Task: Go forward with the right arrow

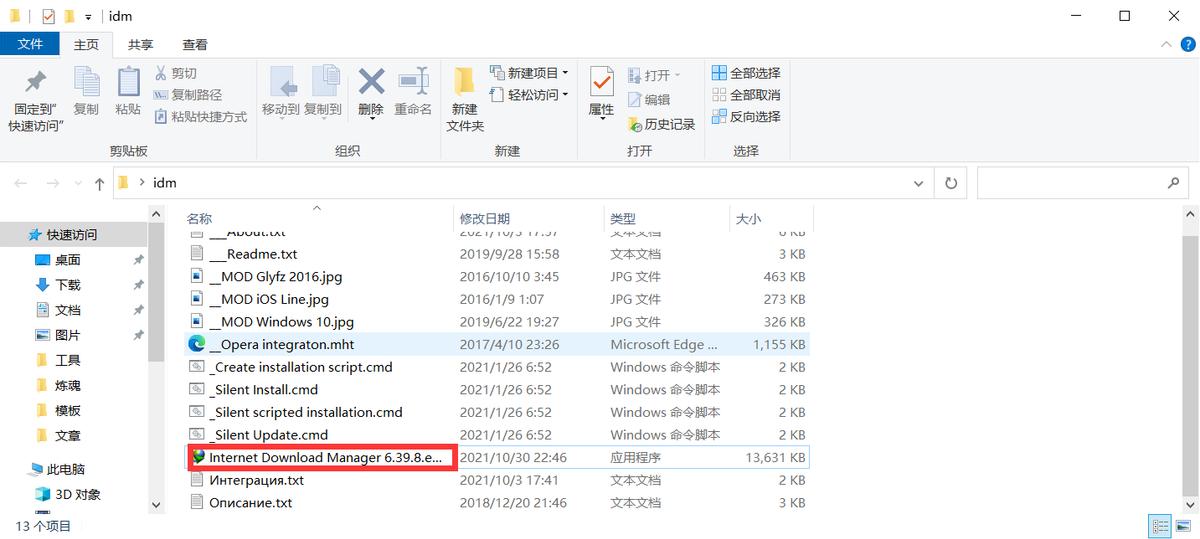Action: pyautogui.click(x=53, y=183)
